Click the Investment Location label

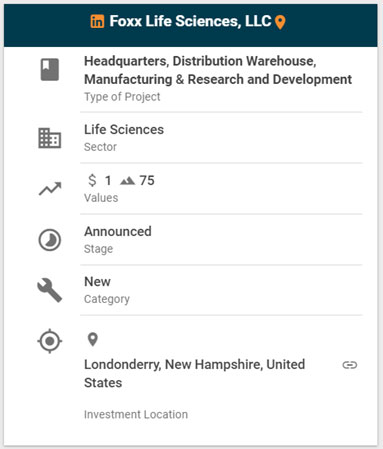[136, 414]
